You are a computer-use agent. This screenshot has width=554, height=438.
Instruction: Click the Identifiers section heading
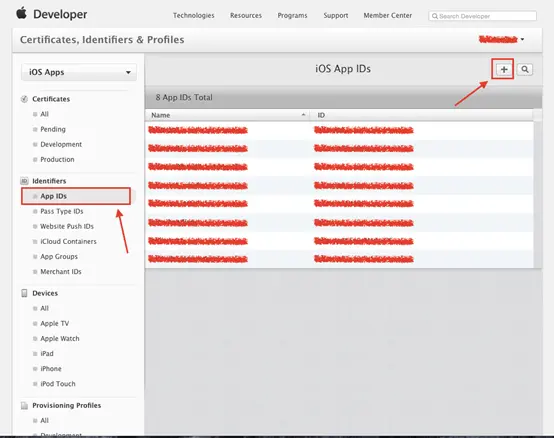point(49,181)
